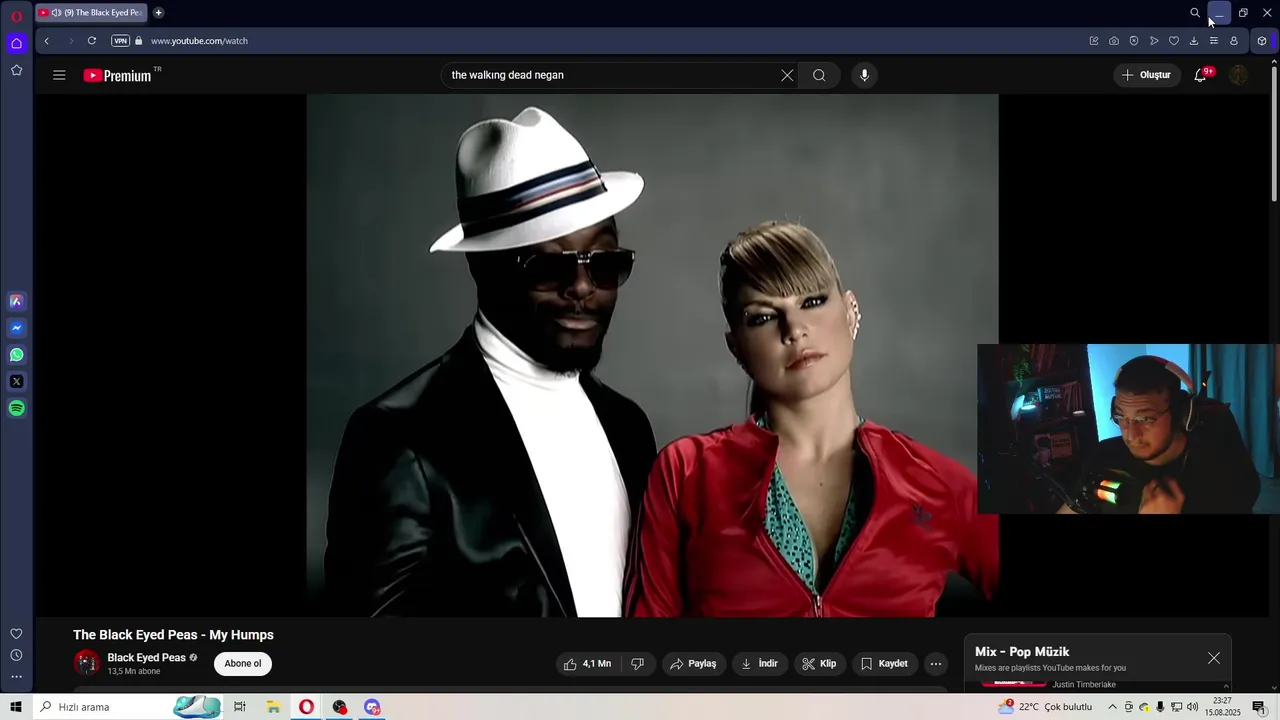This screenshot has width=1280, height=720.
Task: Save the video with Kaydet
Action: point(884,664)
